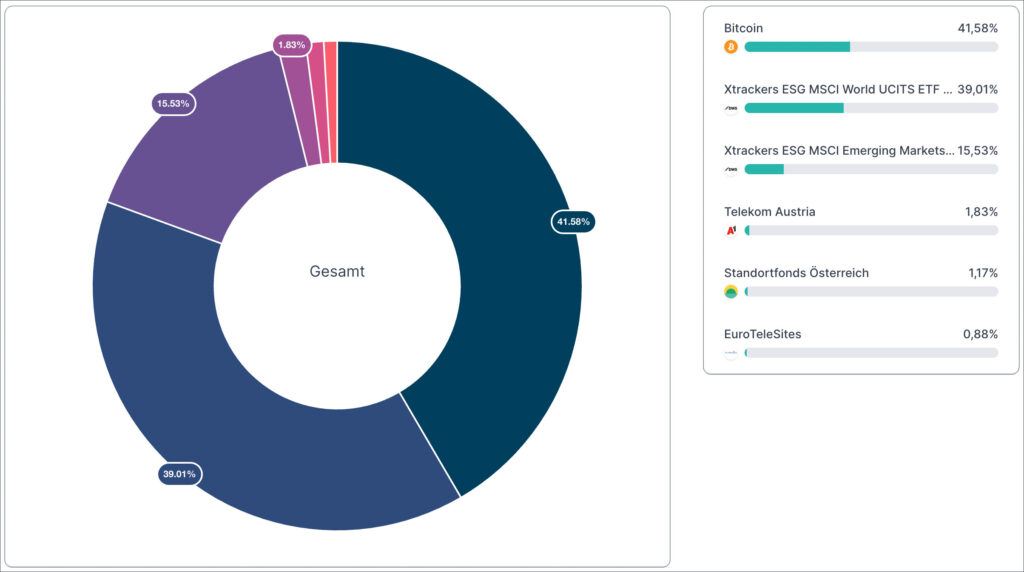Click the Gesamt label in the donut center

(337, 272)
